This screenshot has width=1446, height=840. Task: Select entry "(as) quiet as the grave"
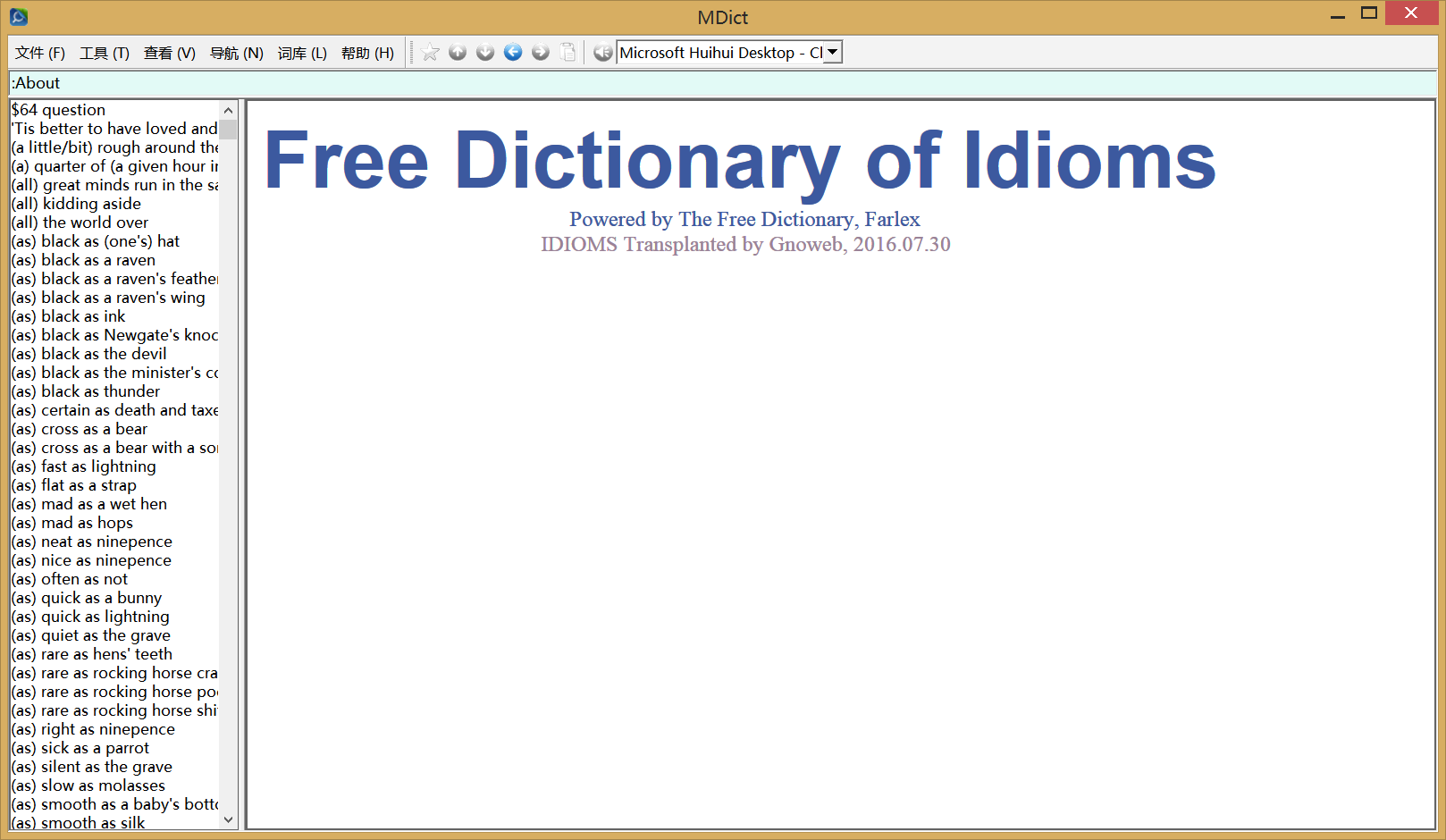90,635
